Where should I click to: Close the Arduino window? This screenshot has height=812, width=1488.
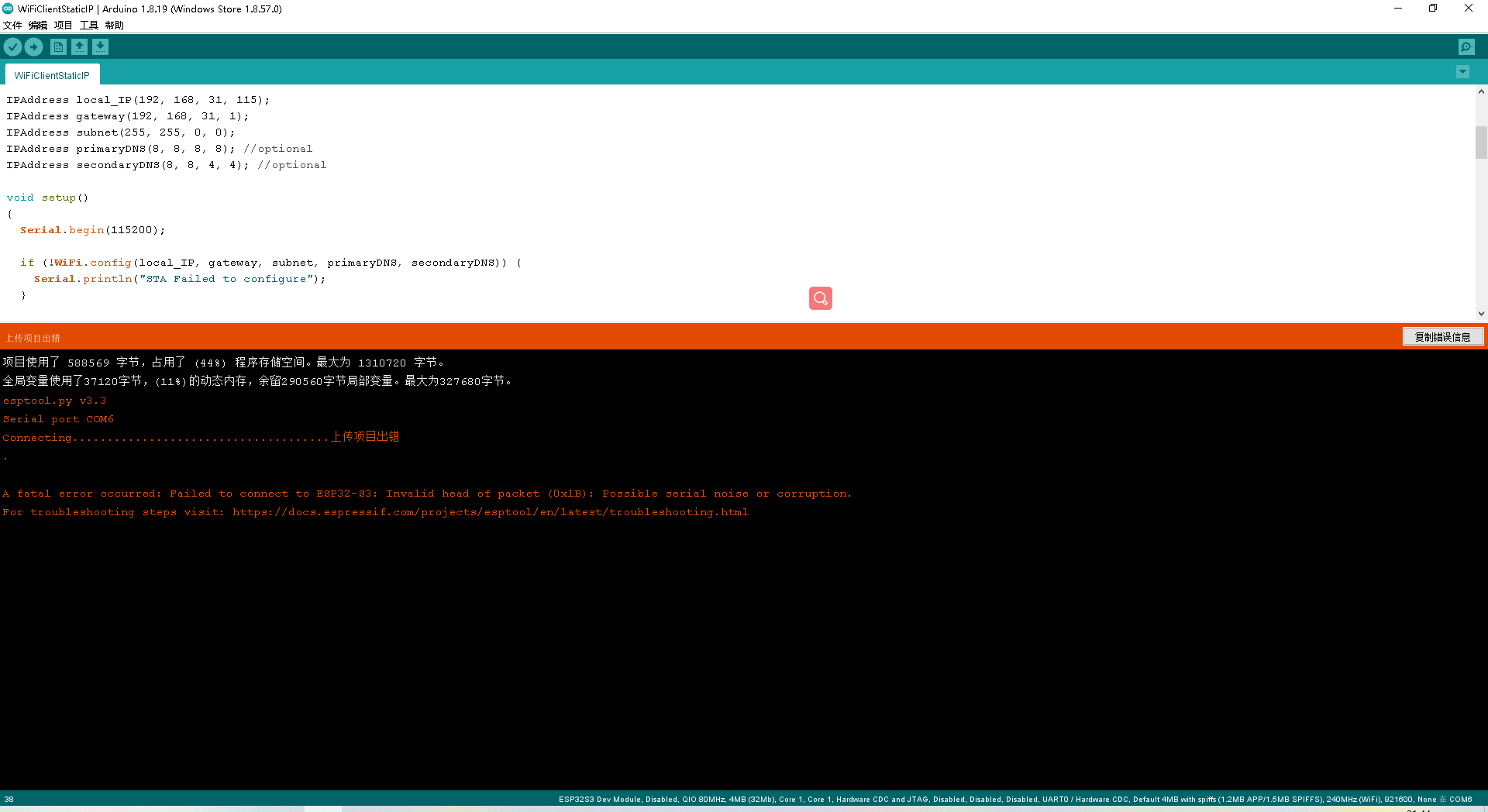pyautogui.click(x=1469, y=9)
